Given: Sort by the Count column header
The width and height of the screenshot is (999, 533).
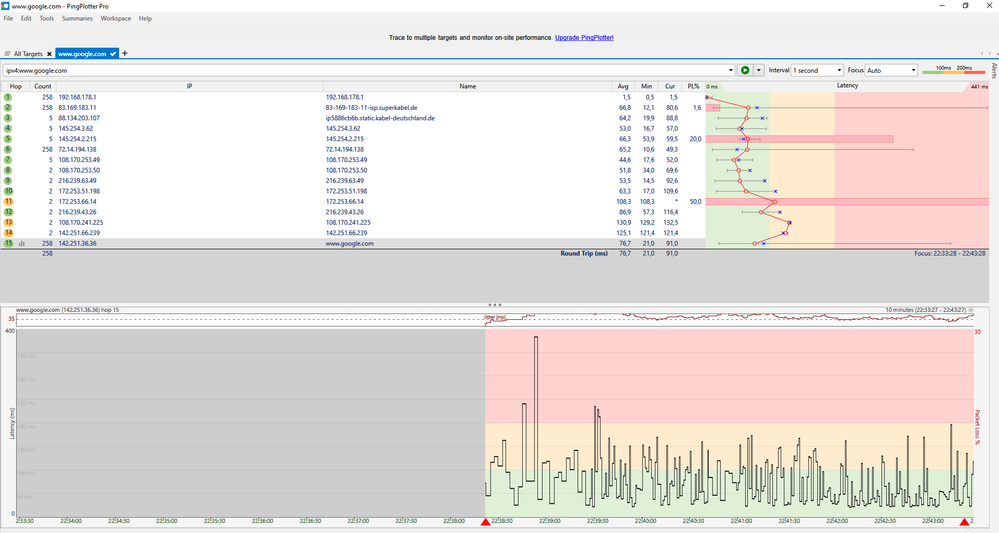Looking at the screenshot, I should [43, 86].
